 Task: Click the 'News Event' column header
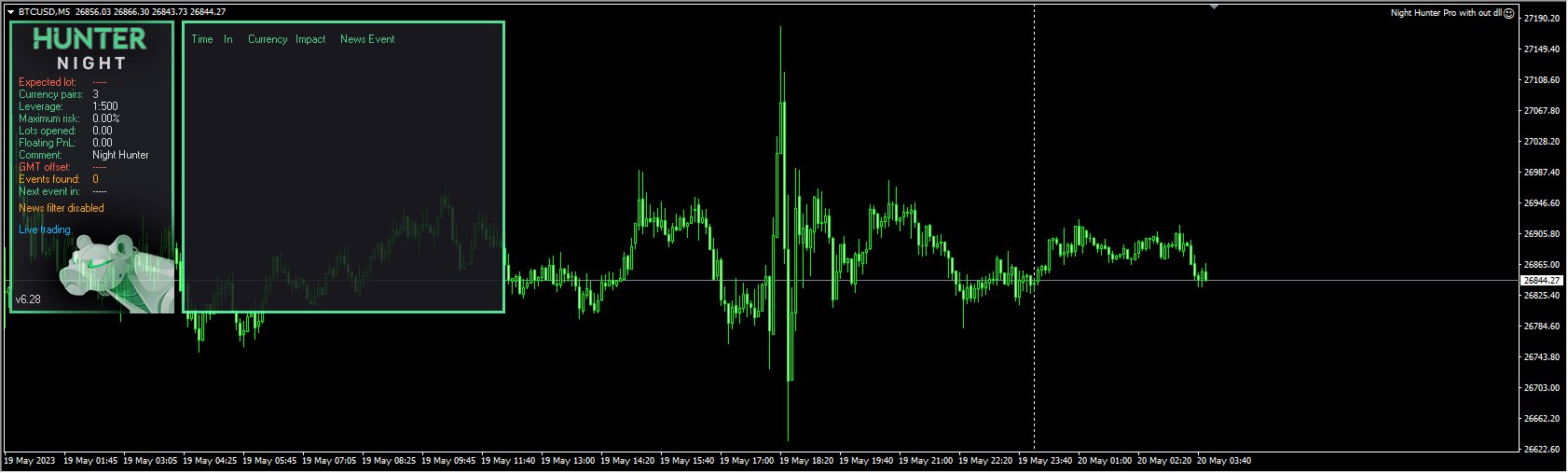pyautogui.click(x=367, y=39)
